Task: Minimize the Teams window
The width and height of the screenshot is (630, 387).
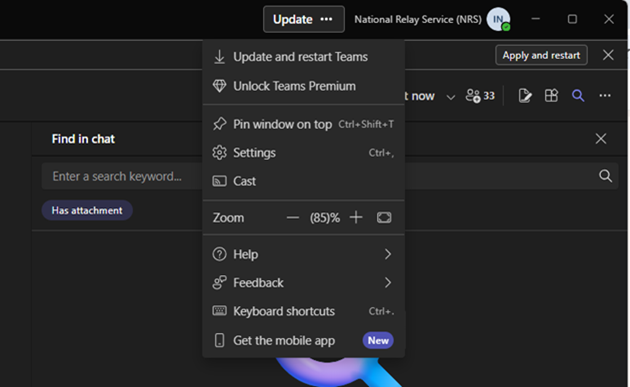Action: pos(536,19)
